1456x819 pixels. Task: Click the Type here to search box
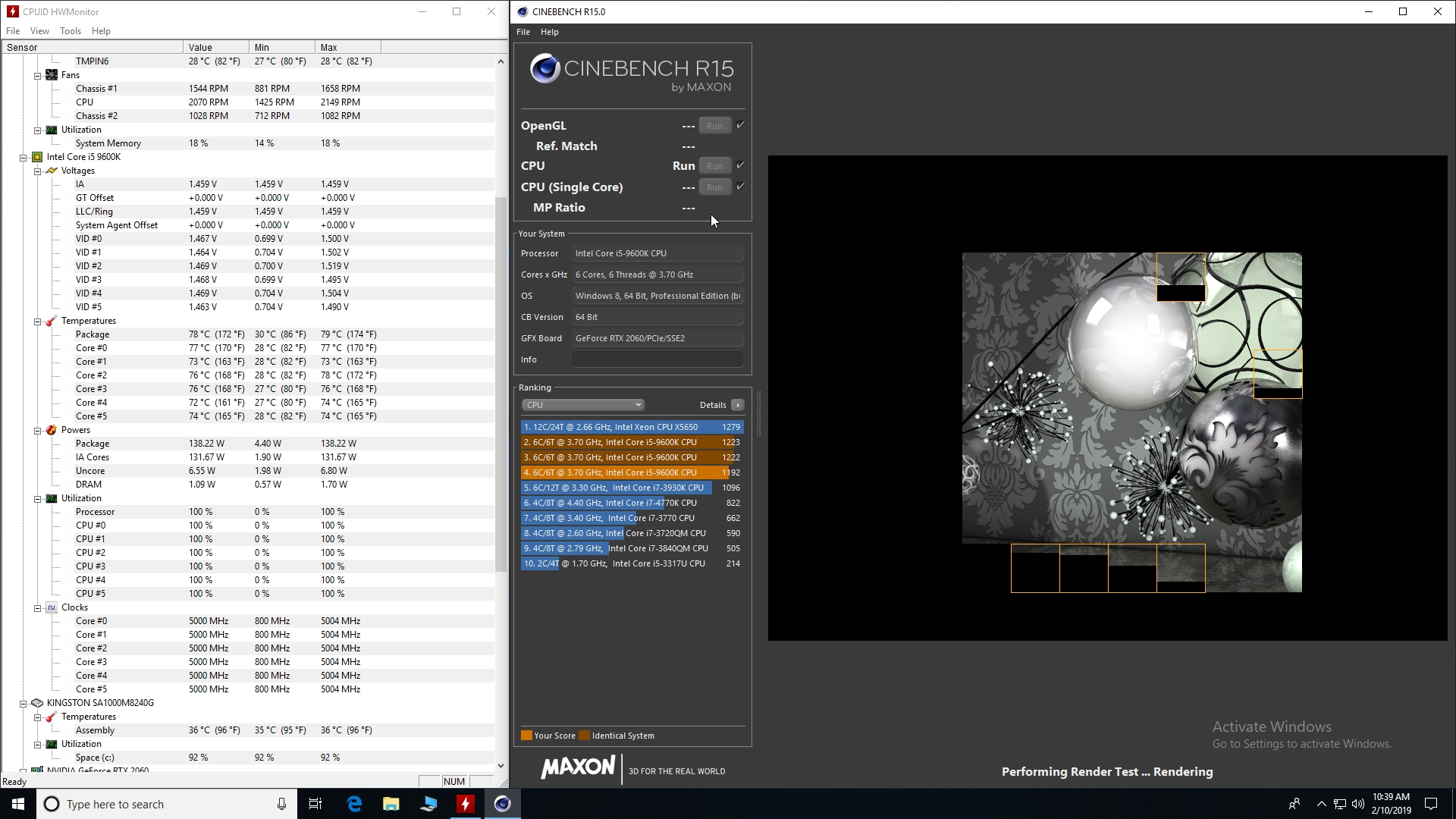[x=165, y=804]
